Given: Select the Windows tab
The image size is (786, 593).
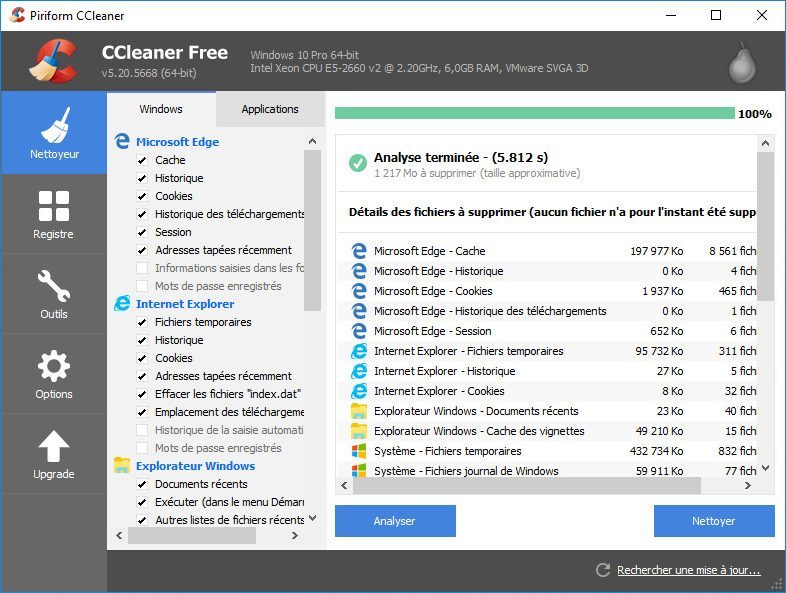Looking at the screenshot, I should (161, 109).
